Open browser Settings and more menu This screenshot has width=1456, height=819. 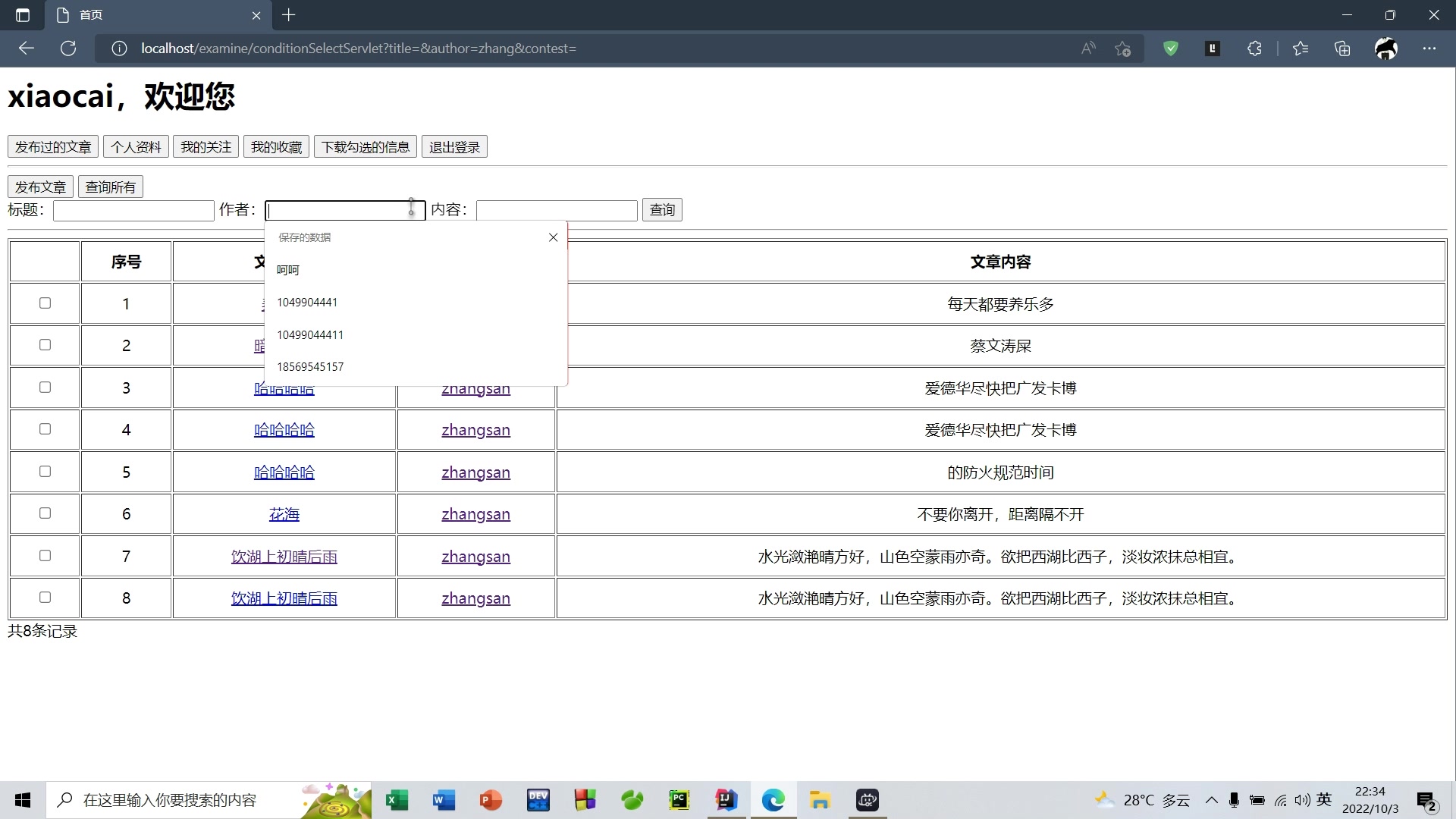[1429, 49]
